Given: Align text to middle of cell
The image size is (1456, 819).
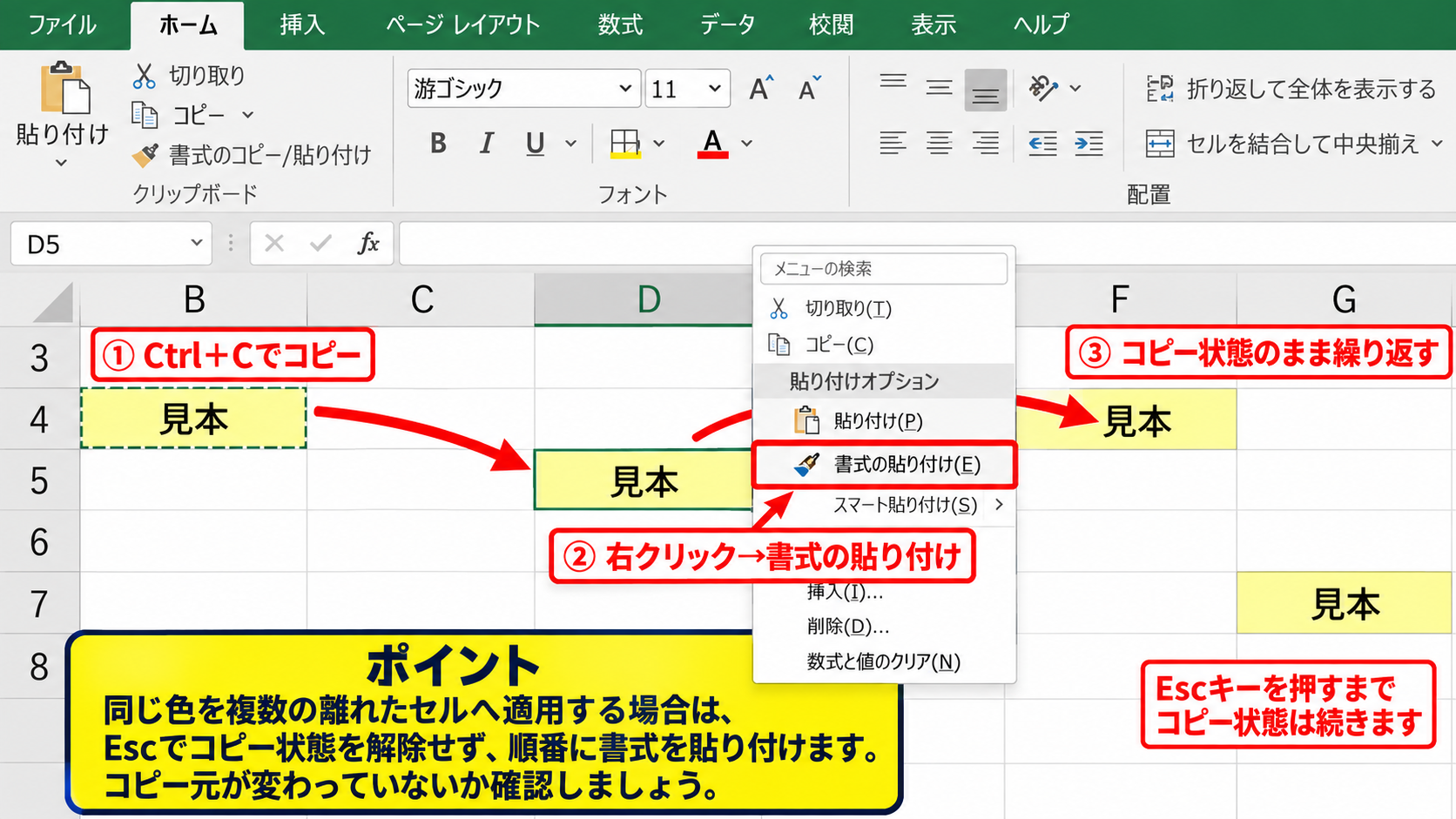Looking at the screenshot, I should [x=939, y=87].
